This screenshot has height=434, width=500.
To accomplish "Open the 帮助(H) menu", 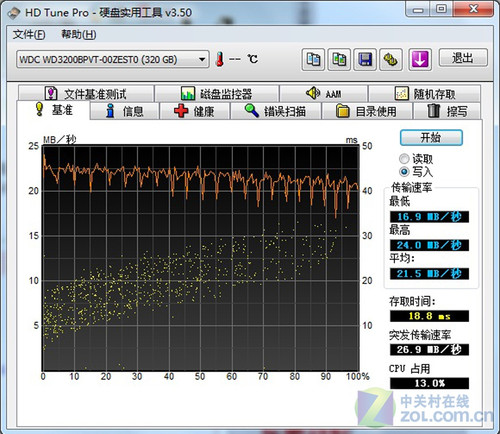I will click(79, 34).
